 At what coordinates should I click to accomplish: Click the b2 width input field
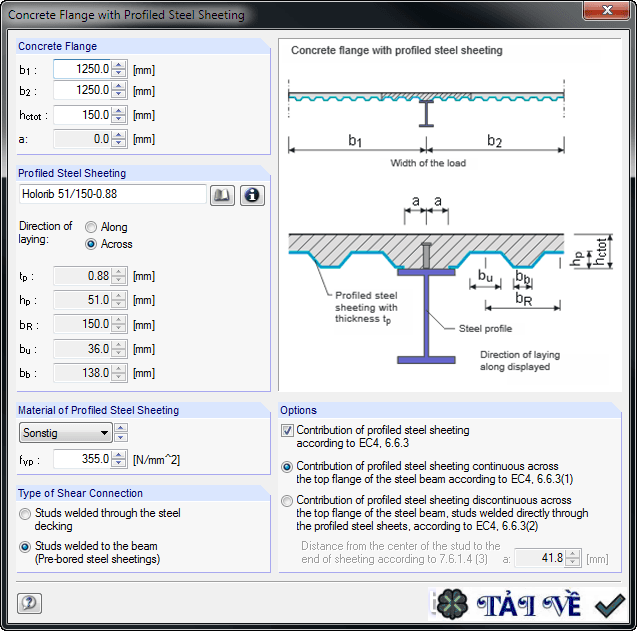pos(82,90)
